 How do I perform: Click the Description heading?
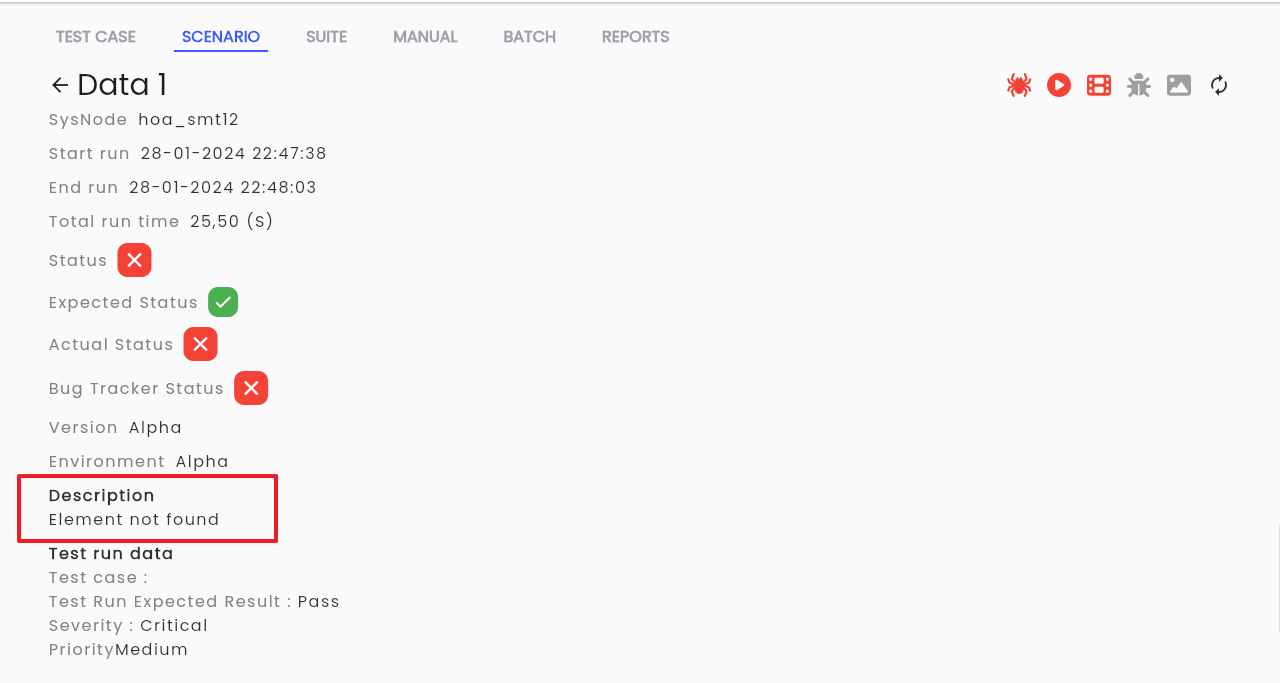click(x=102, y=496)
